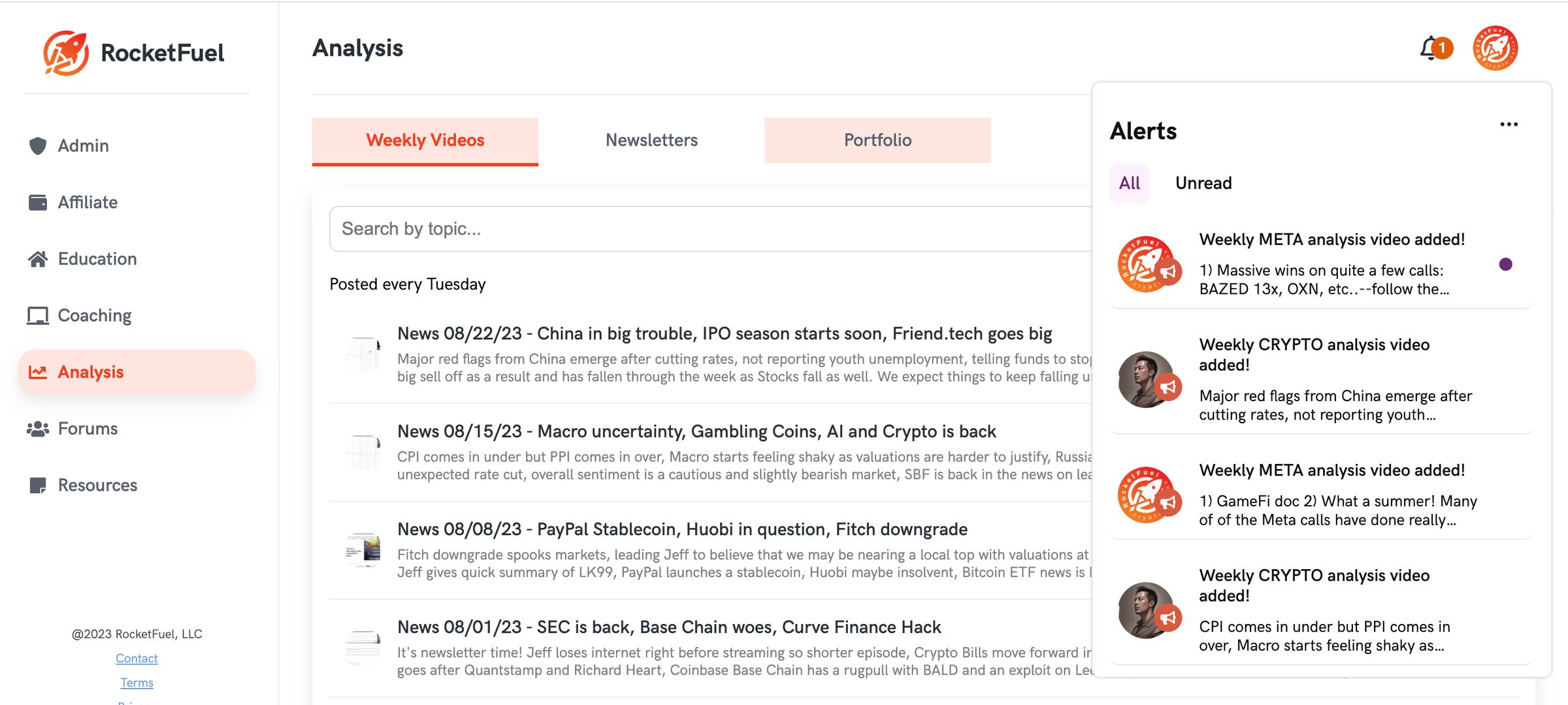
Task: Open Forums via the people icon
Action: 37,428
